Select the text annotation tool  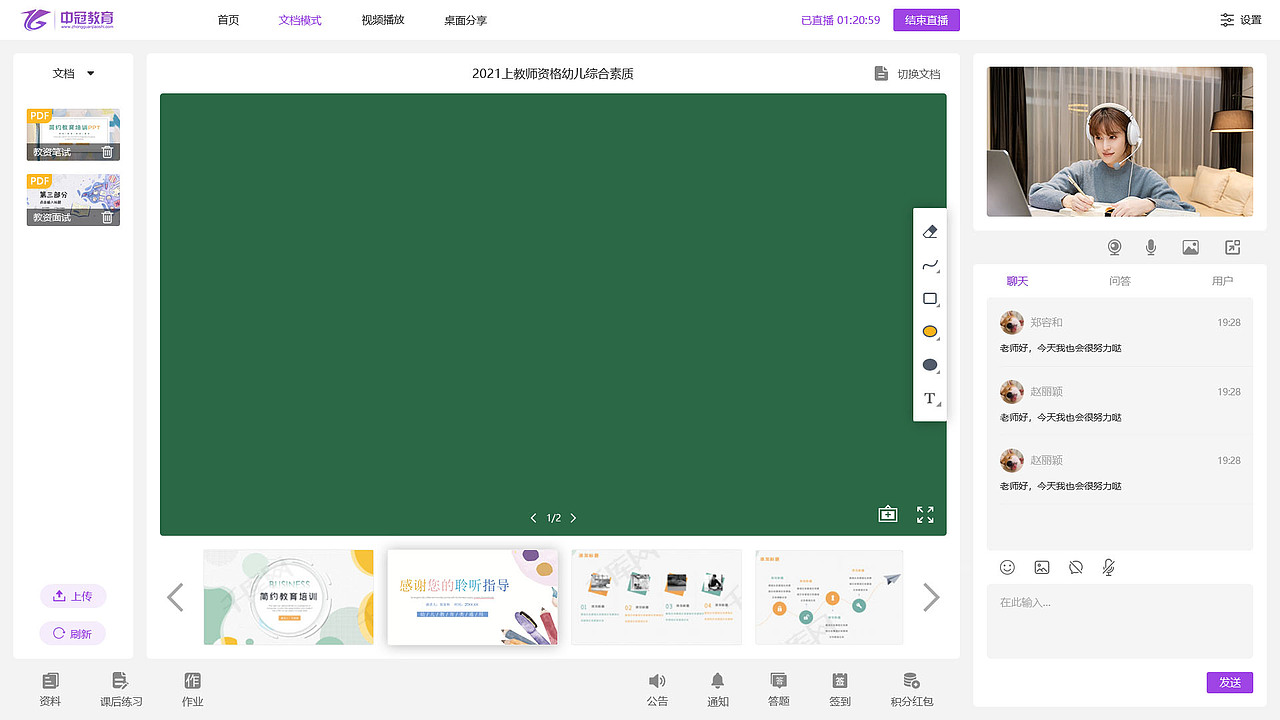(x=928, y=398)
